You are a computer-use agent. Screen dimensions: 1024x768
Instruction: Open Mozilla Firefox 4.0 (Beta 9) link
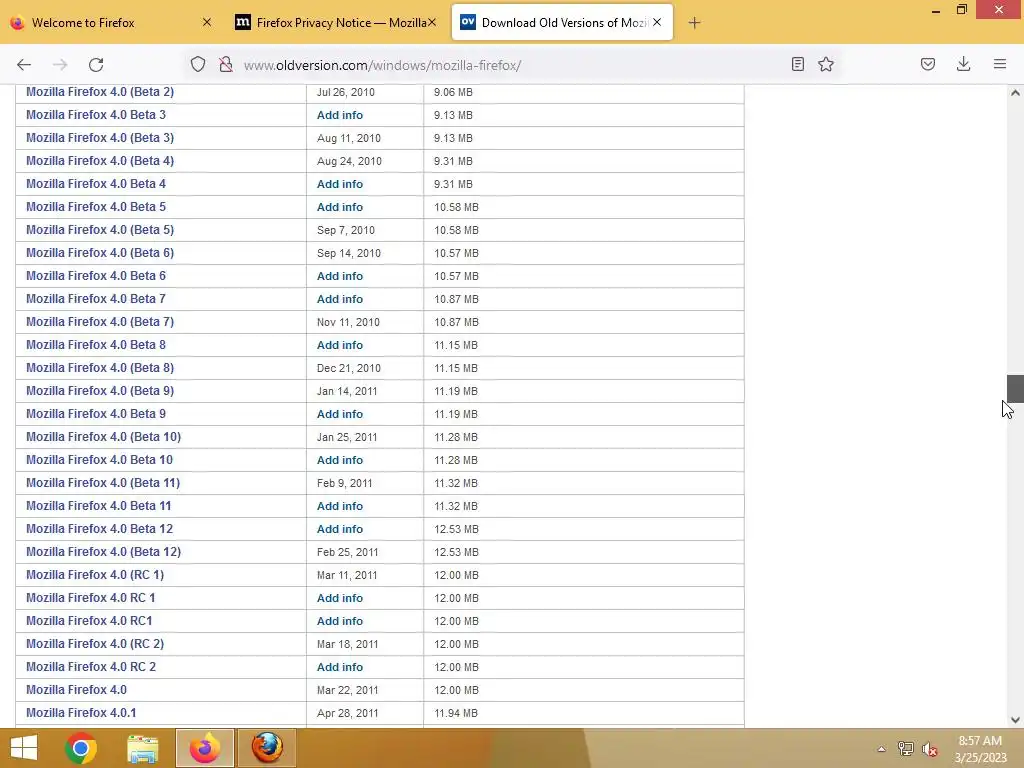(x=100, y=391)
